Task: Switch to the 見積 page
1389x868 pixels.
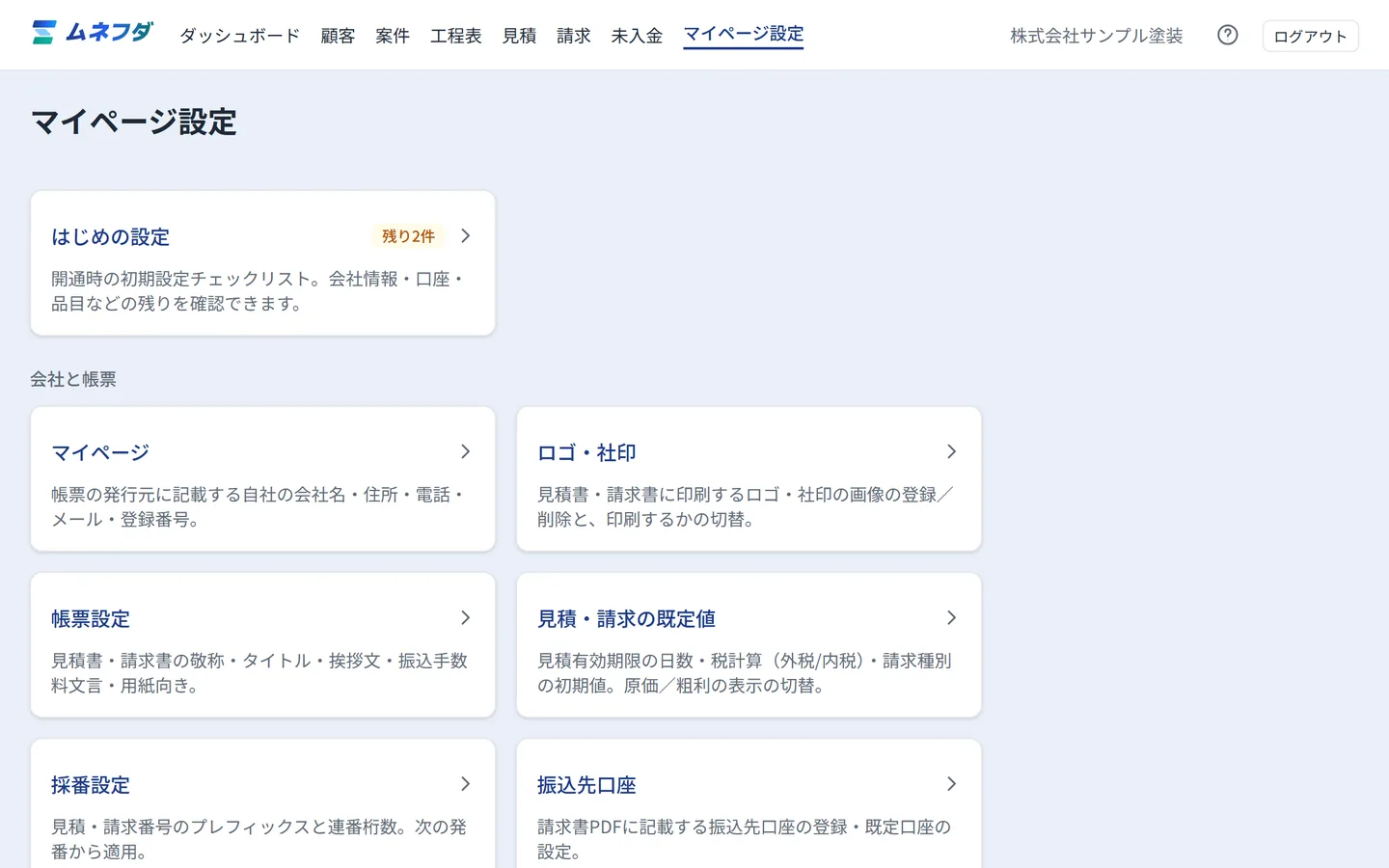Action: pos(519,36)
